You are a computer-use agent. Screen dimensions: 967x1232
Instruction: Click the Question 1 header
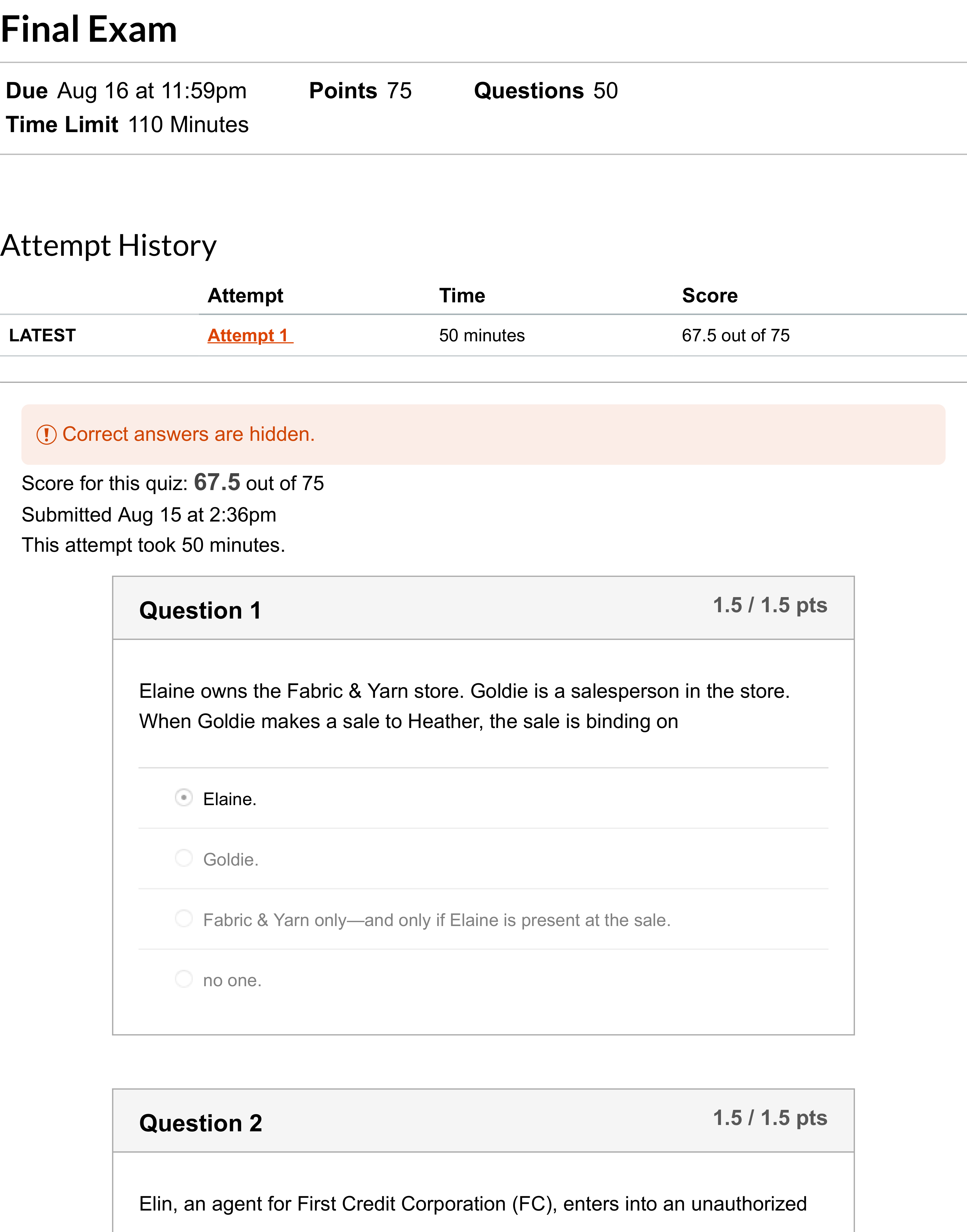(x=200, y=611)
